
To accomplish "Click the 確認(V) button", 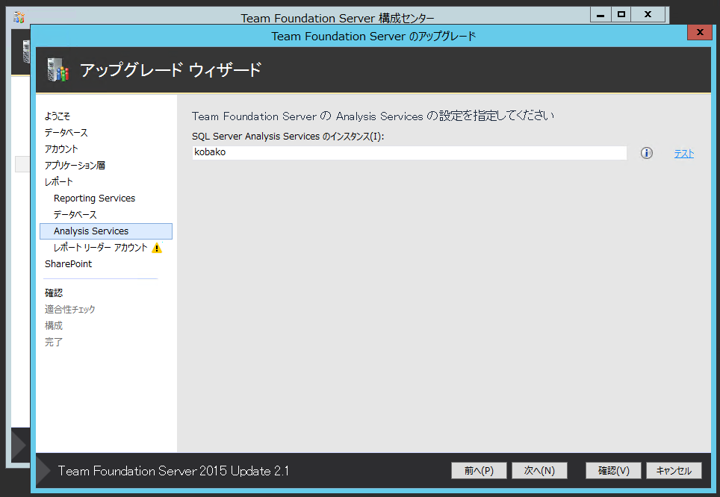I will point(613,470).
